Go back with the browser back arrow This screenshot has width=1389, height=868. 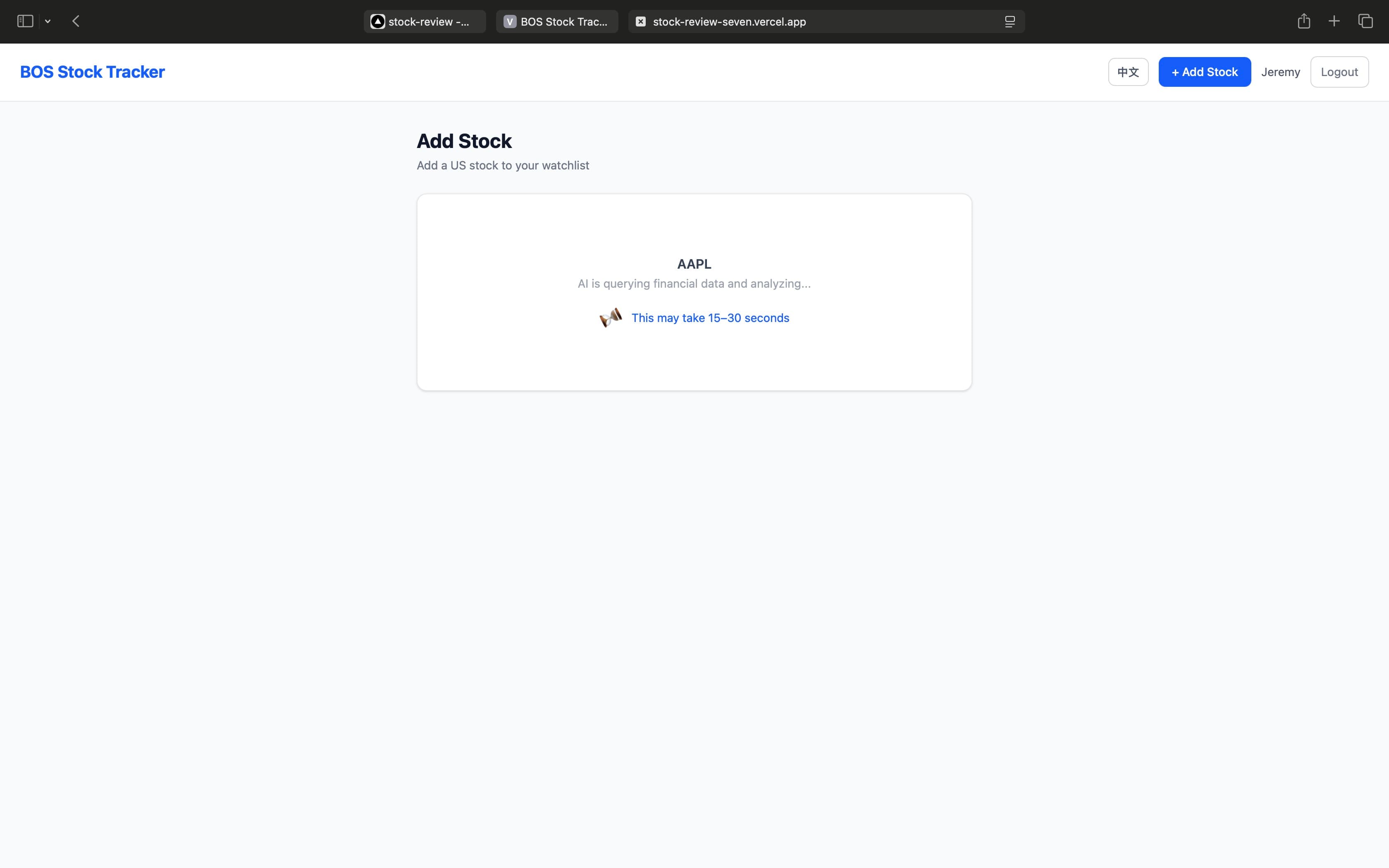[76, 21]
